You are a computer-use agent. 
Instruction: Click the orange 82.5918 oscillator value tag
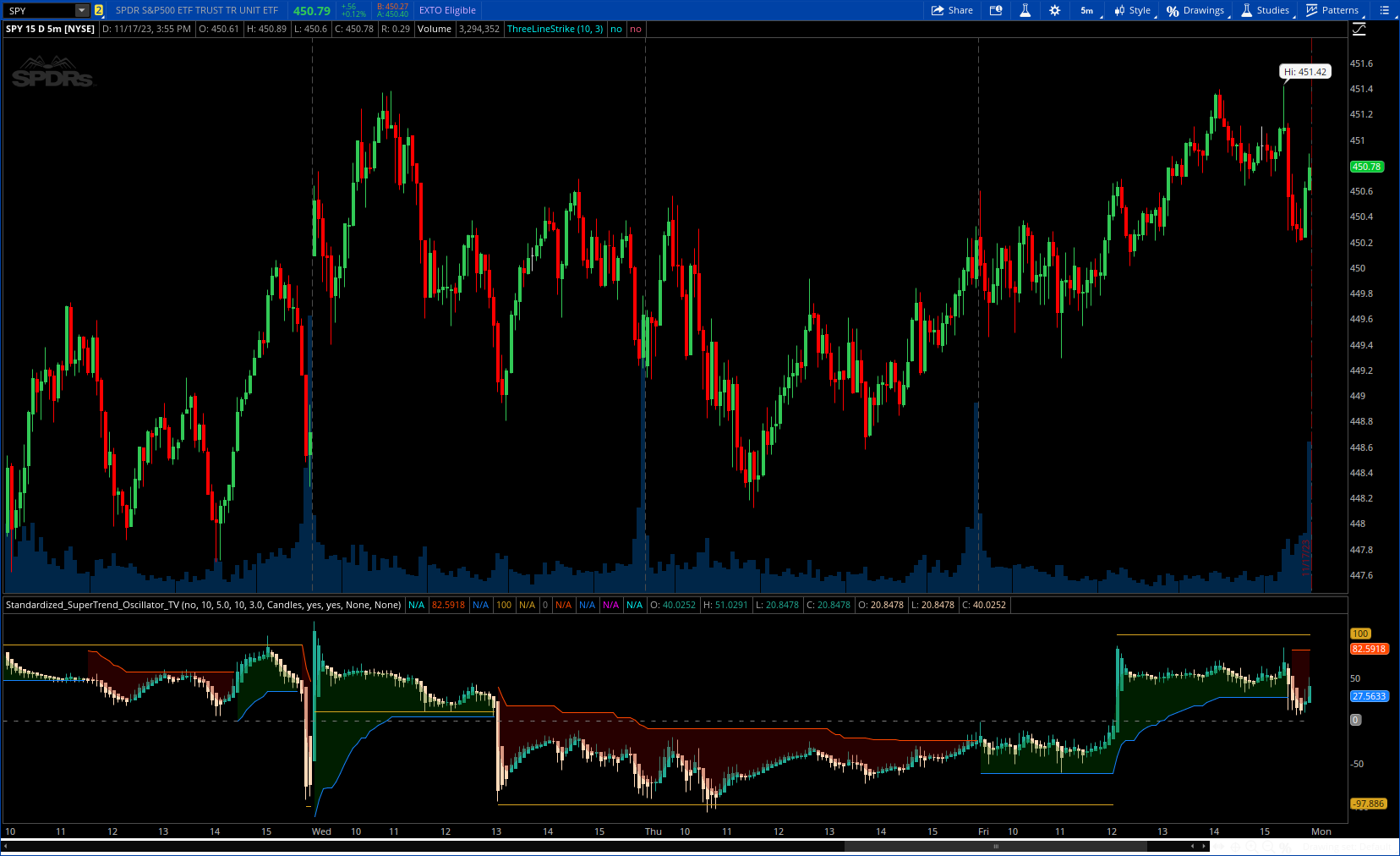pyautogui.click(x=1369, y=649)
